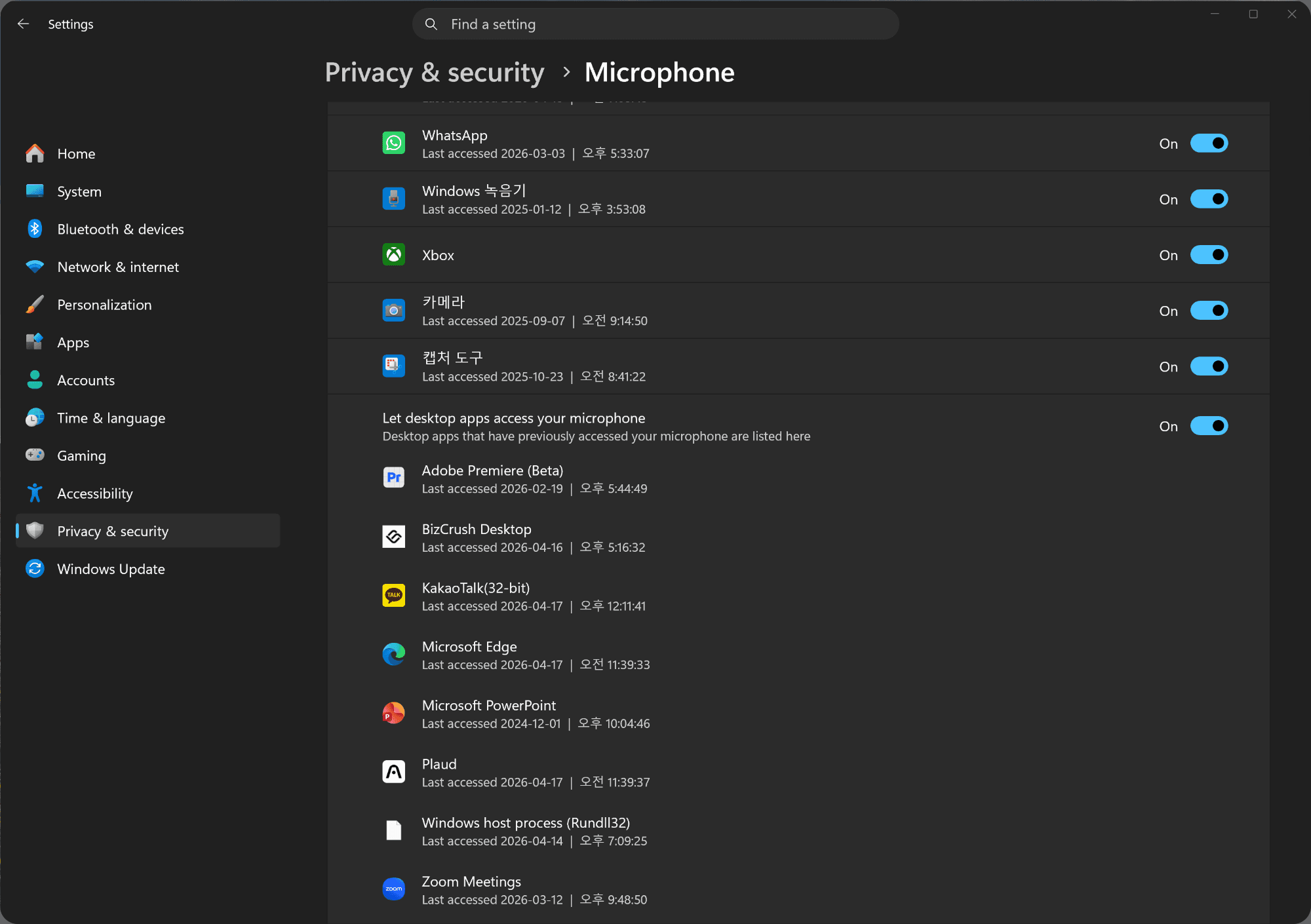Click the Xbox app icon

393,255
